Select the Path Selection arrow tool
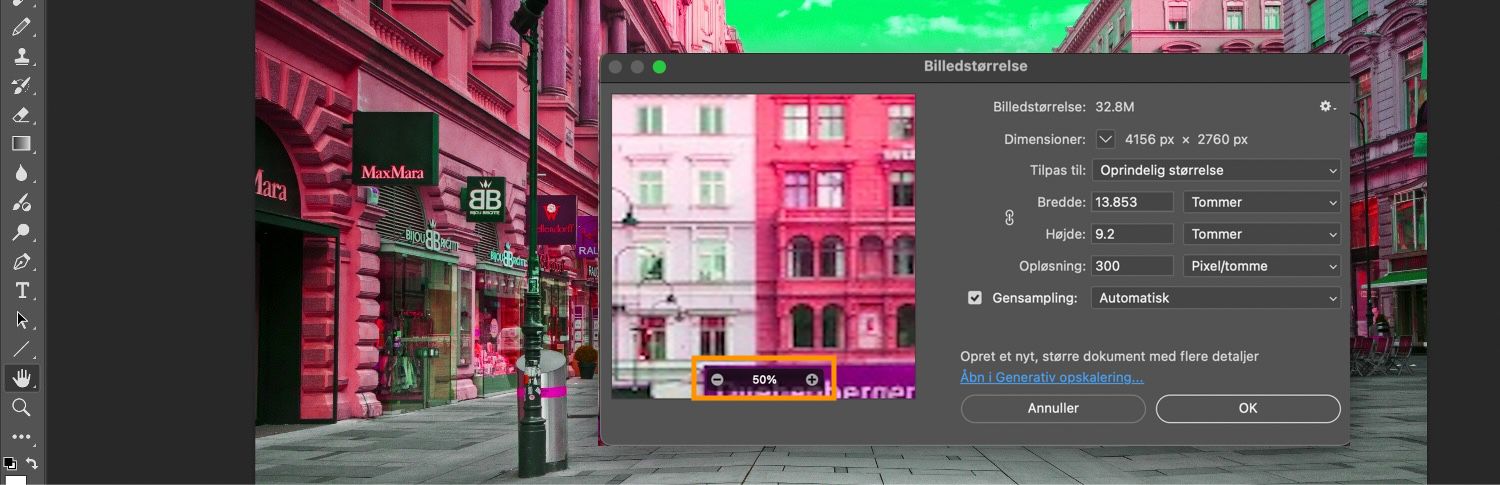The height and width of the screenshot is (485, 1500). coord(21,320)
